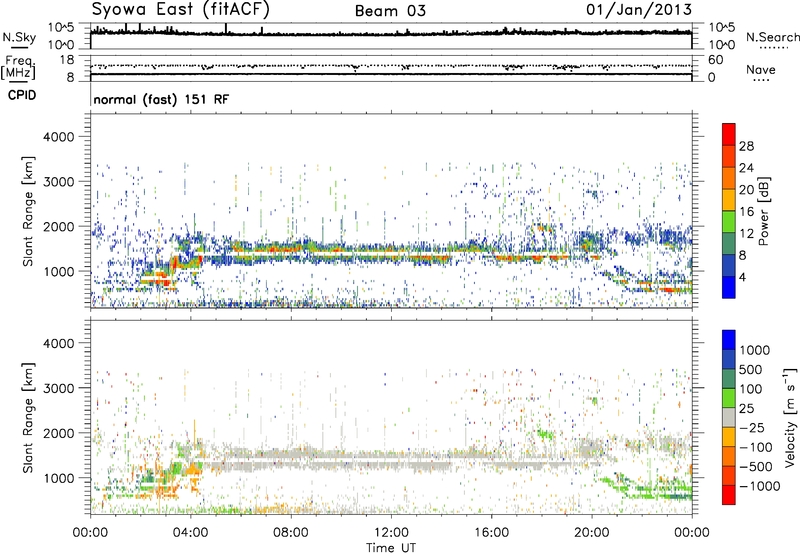Click the '1000' velocity colorbar tick
800x554 pixels.
pyautogui.click(x=754, y=350)
